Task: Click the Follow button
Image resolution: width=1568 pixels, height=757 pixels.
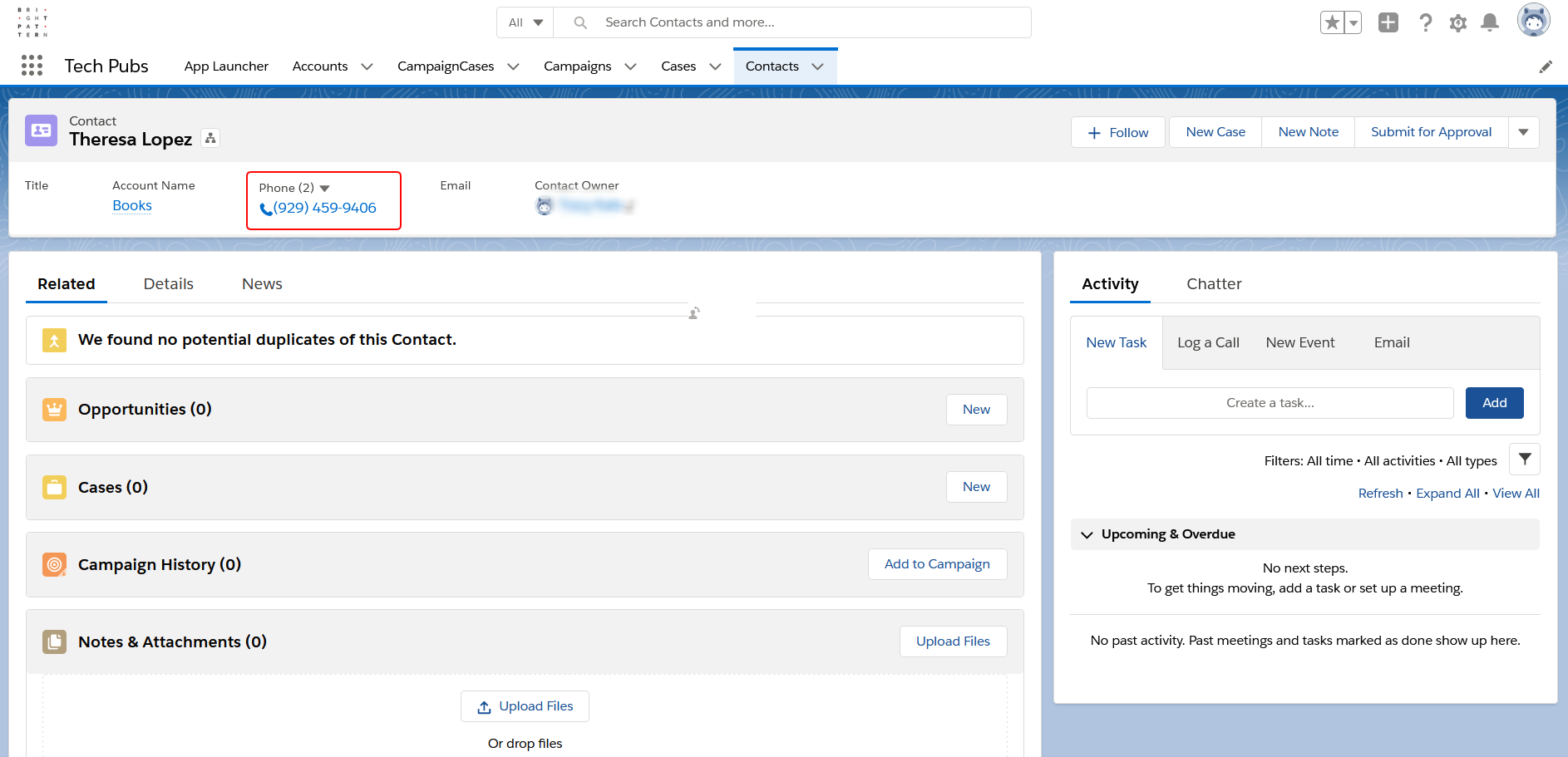Action: (x=1118, y=133)
